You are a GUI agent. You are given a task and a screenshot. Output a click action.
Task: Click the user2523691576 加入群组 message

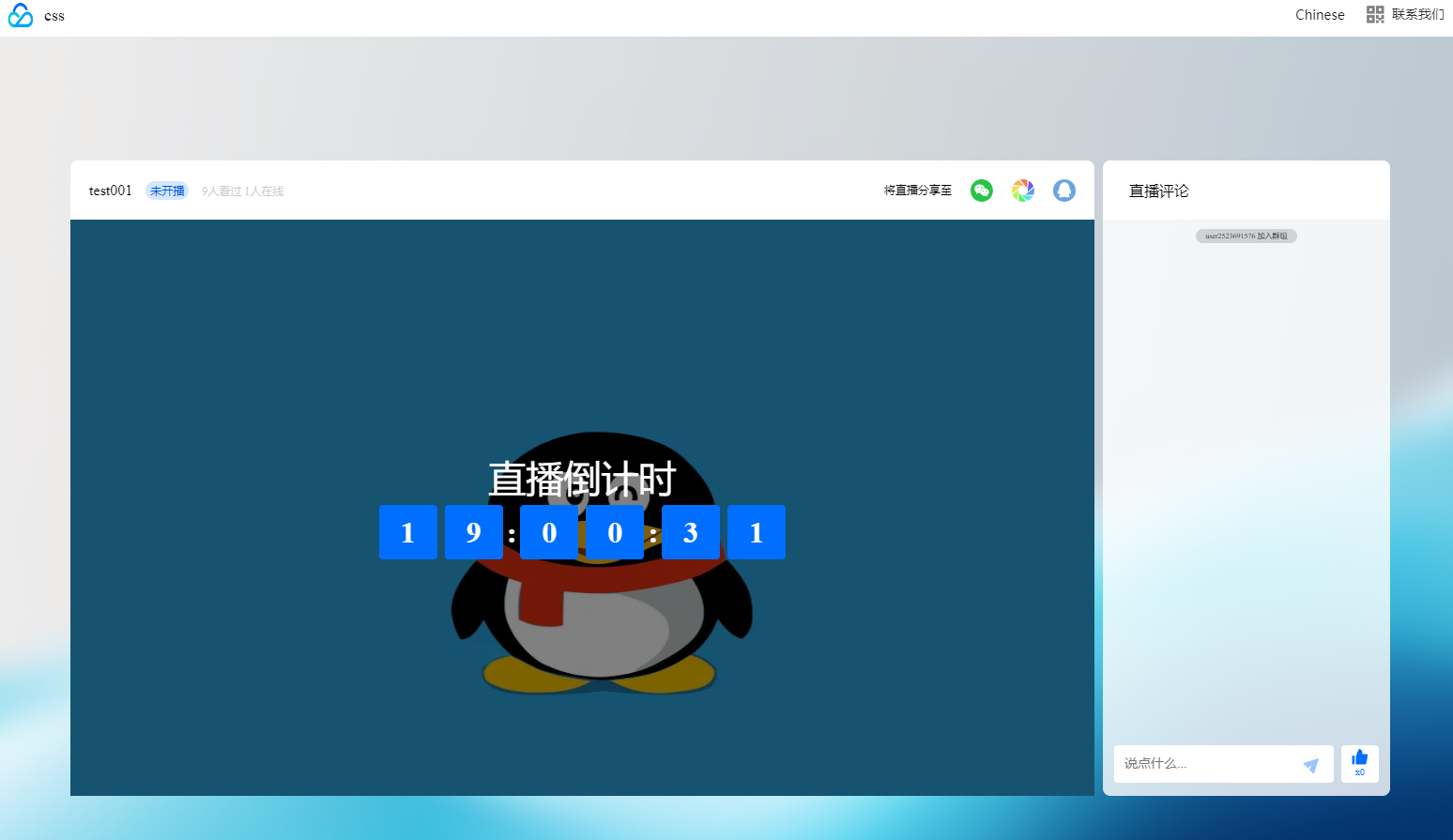click(1247, 236)
